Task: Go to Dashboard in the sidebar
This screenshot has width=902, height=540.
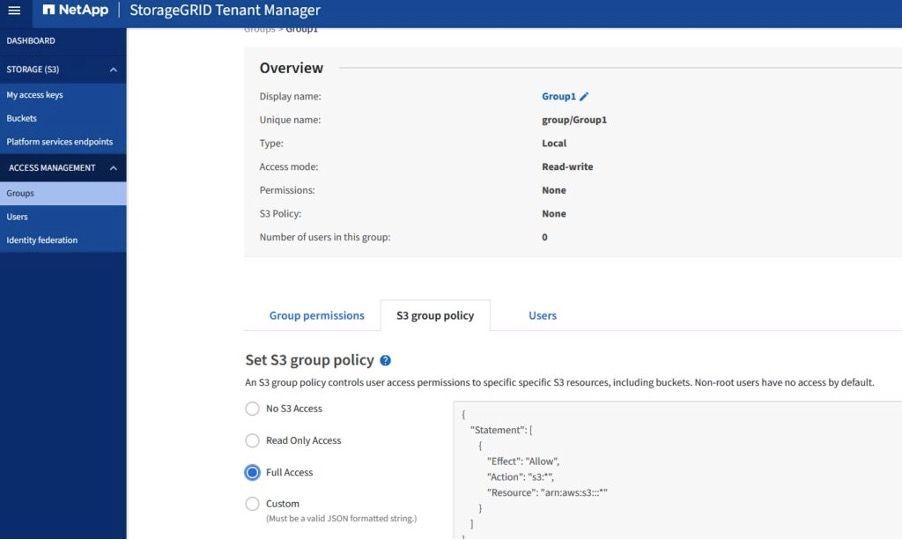Action: [31, 41]
